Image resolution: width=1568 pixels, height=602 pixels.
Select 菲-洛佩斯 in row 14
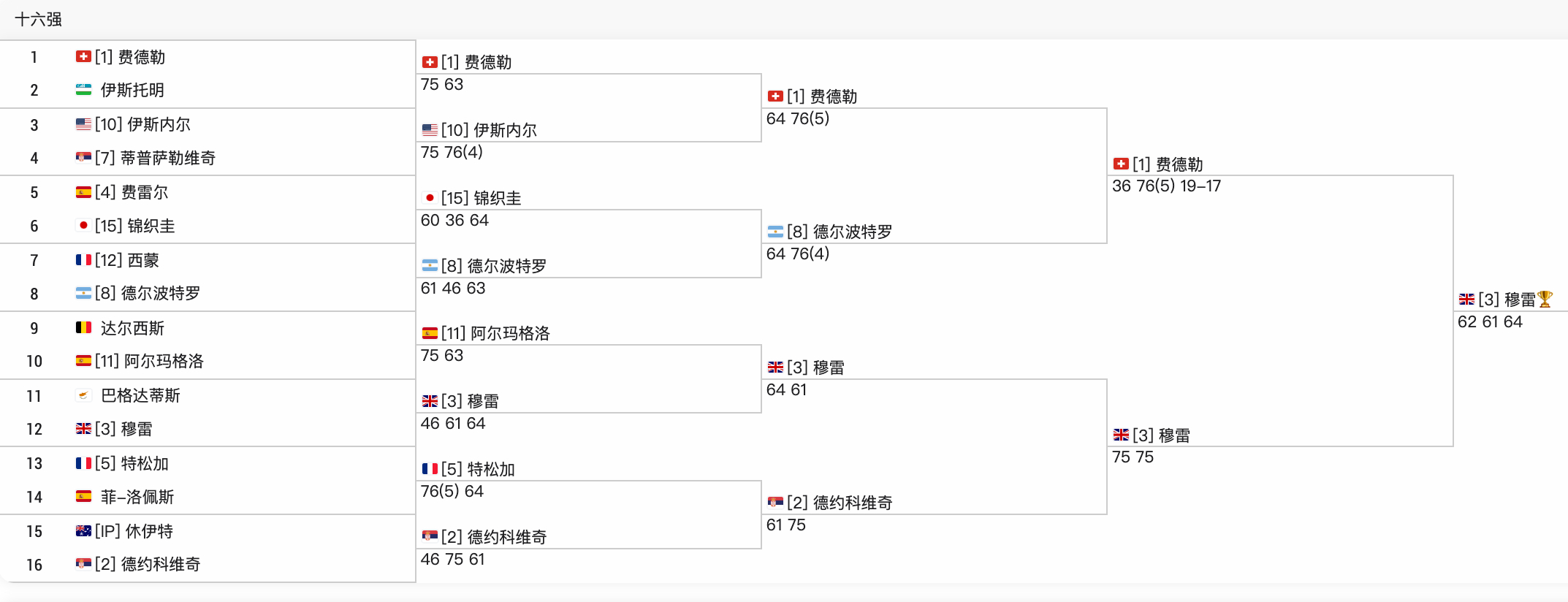pos(137,497)
